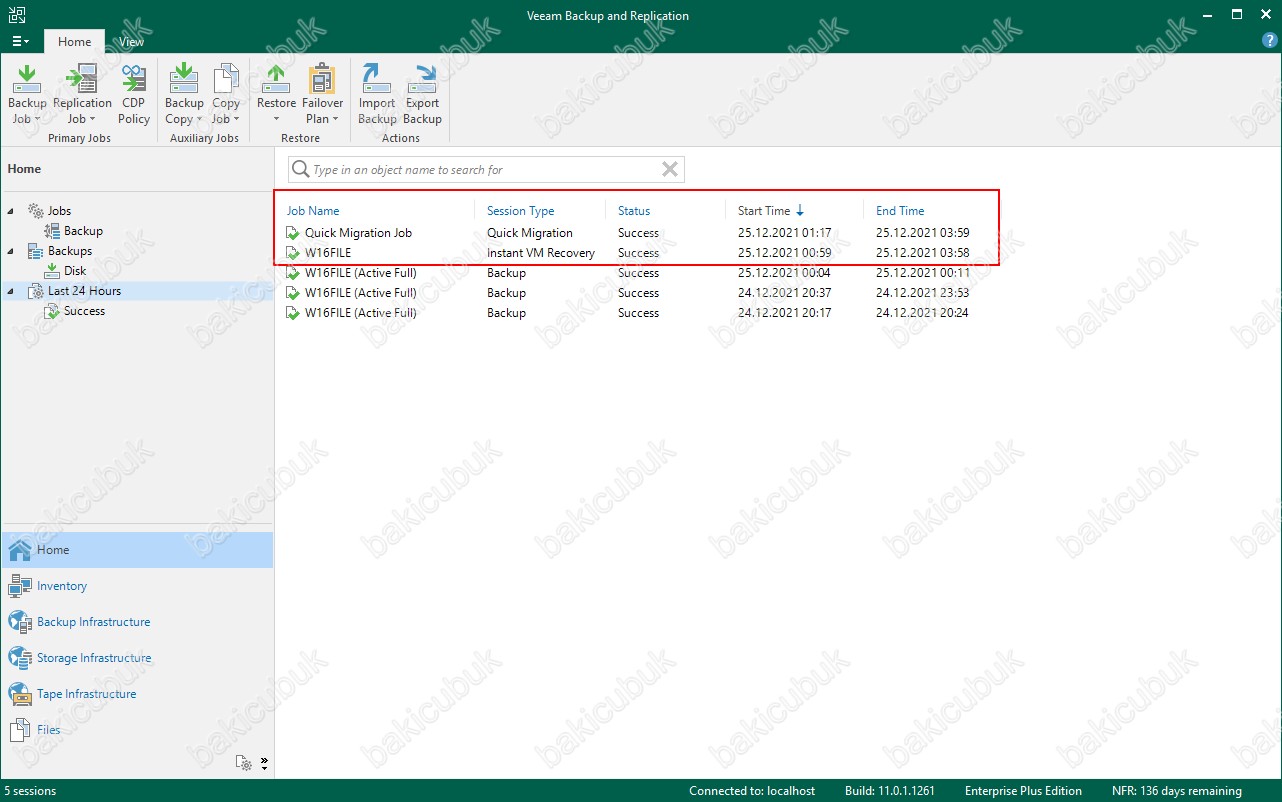Click the NFR 136 days remaining status

pos(1177,791)
